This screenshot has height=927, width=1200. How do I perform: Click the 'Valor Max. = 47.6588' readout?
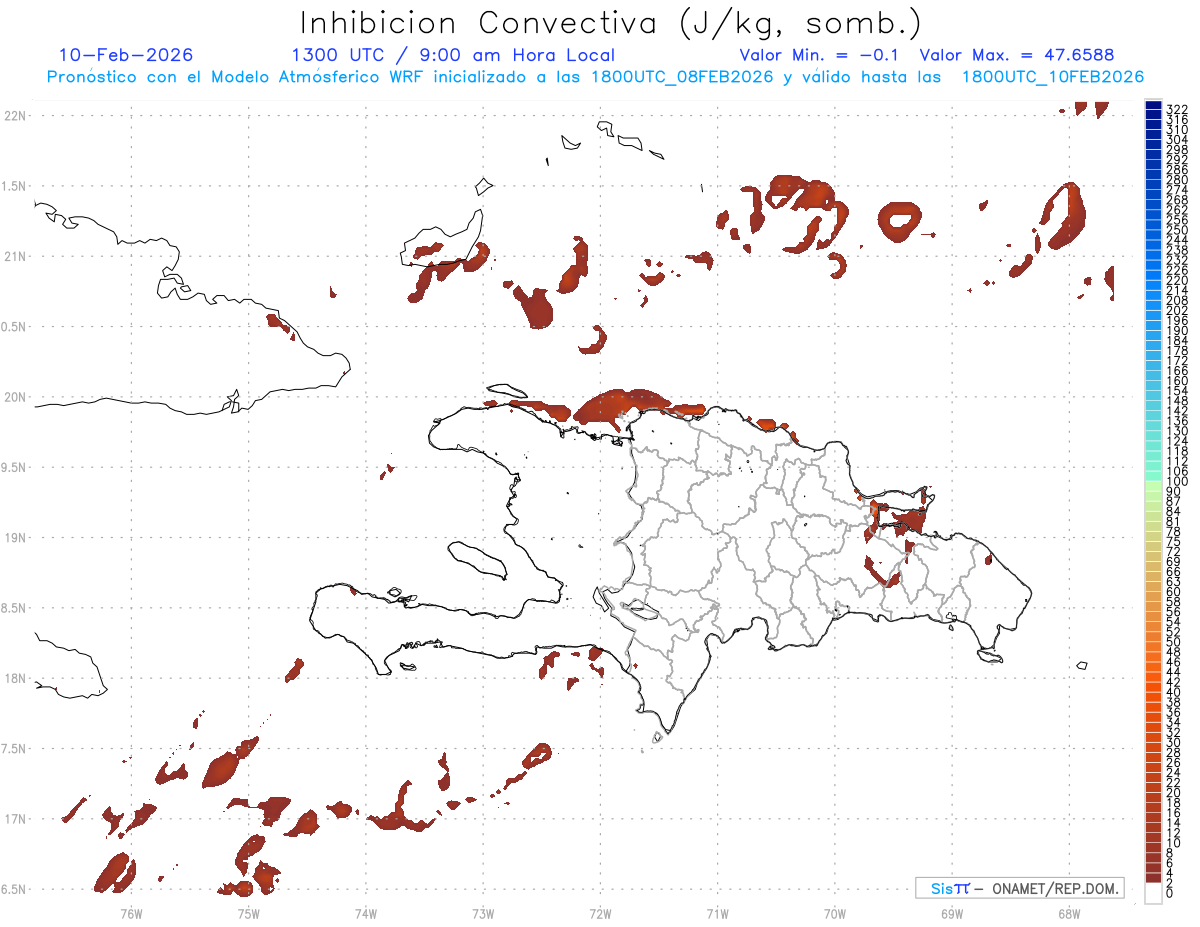pyautogui.click(x=1016, y=55)
